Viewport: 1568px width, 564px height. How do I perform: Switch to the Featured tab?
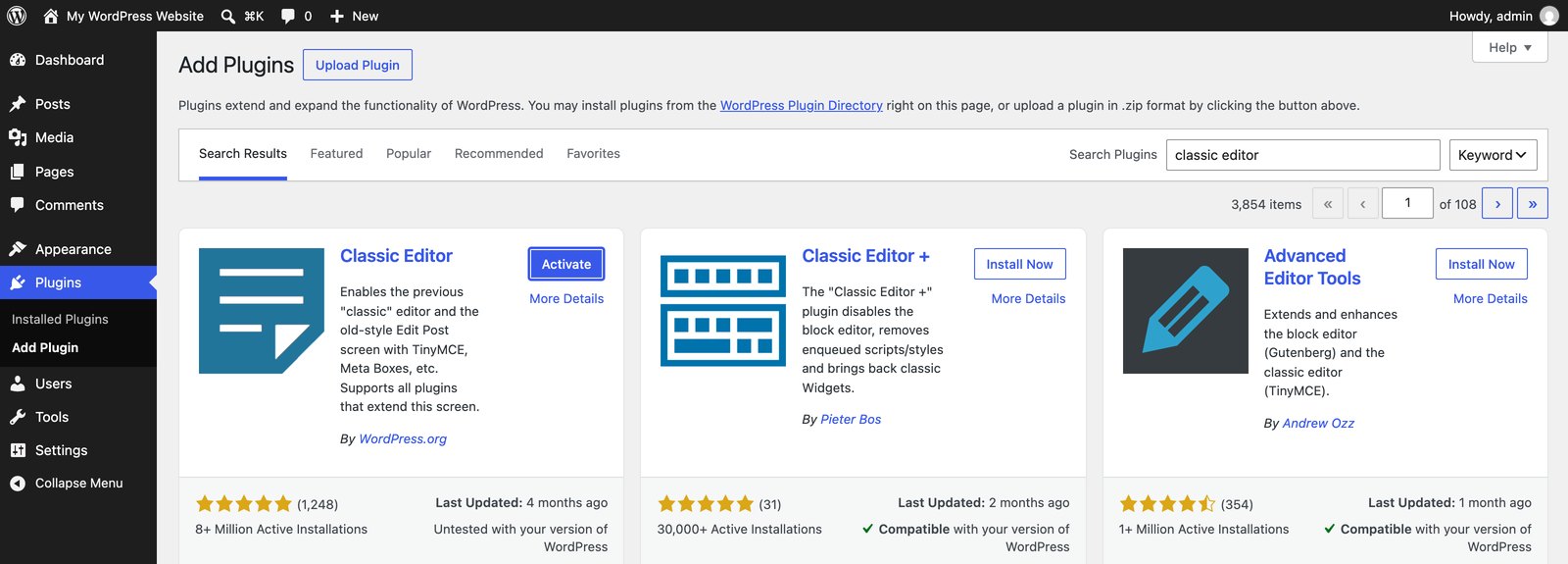pyautogui.click(x=336, y=154)
